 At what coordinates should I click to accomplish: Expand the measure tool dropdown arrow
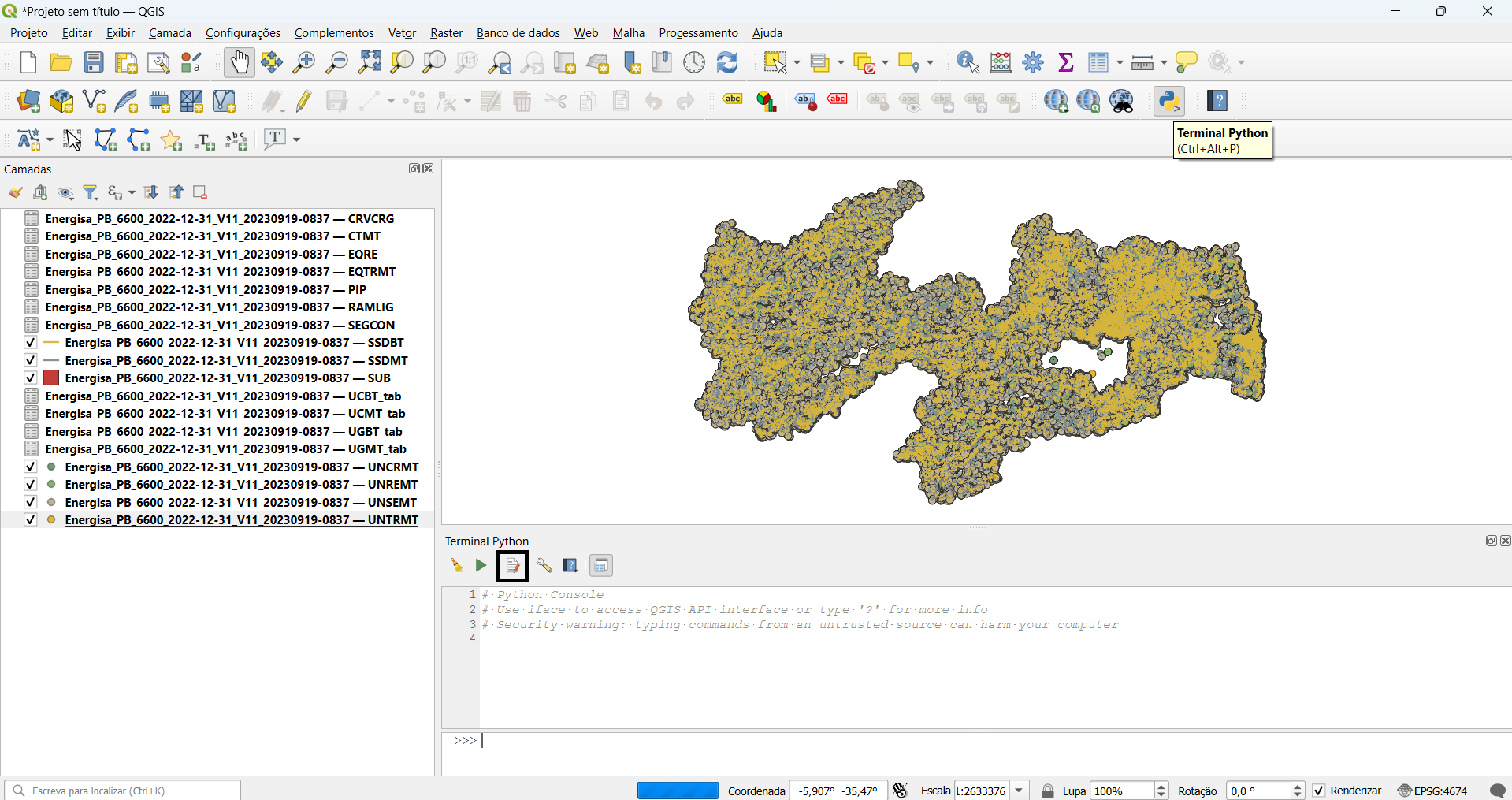pyautogui.click(x=1164, y=63)
